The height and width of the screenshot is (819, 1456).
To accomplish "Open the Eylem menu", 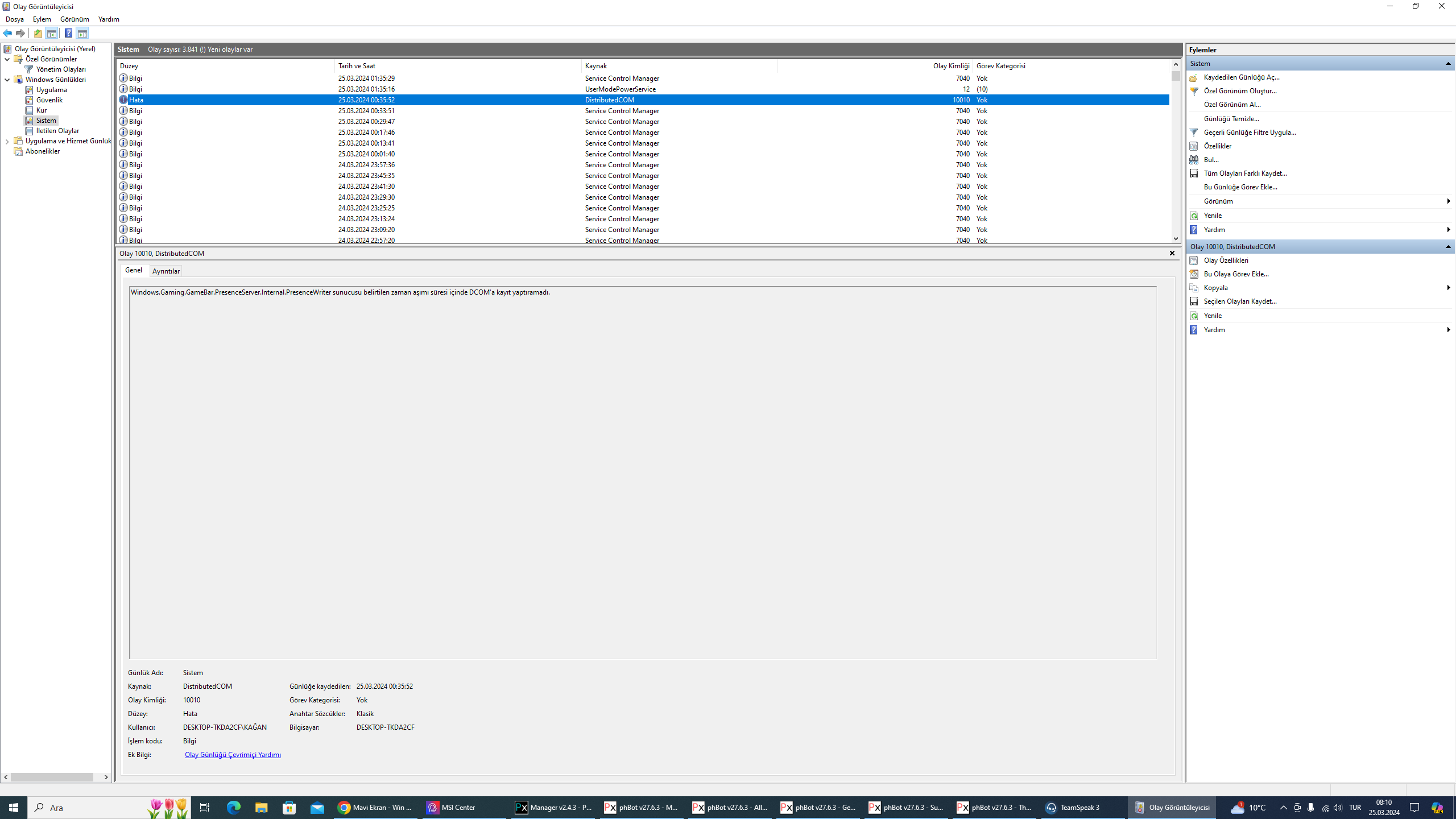I will tap(42, 19).
